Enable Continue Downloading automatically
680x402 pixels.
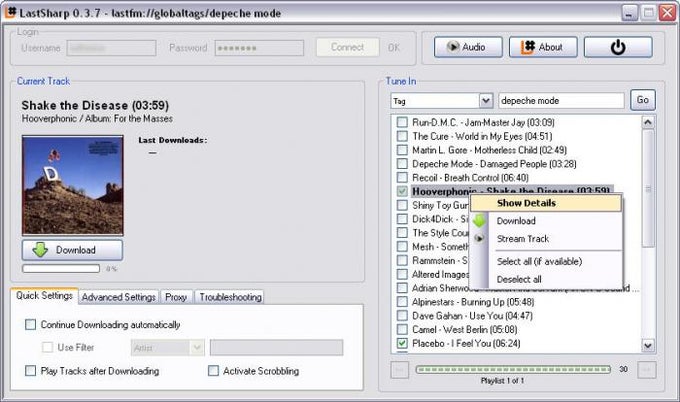30,324
